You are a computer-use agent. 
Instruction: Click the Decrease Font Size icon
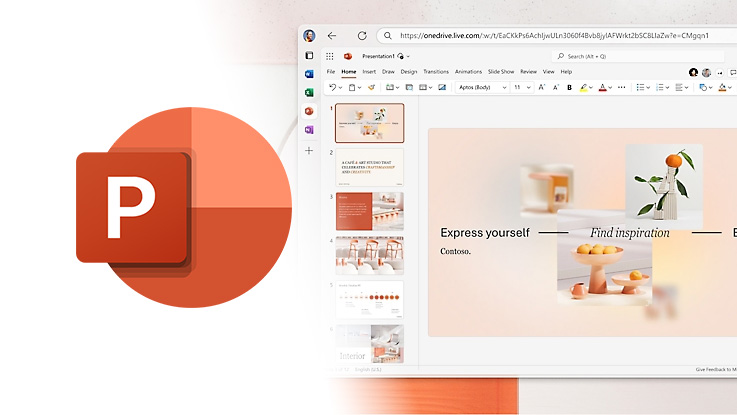[x=556, y=87]
